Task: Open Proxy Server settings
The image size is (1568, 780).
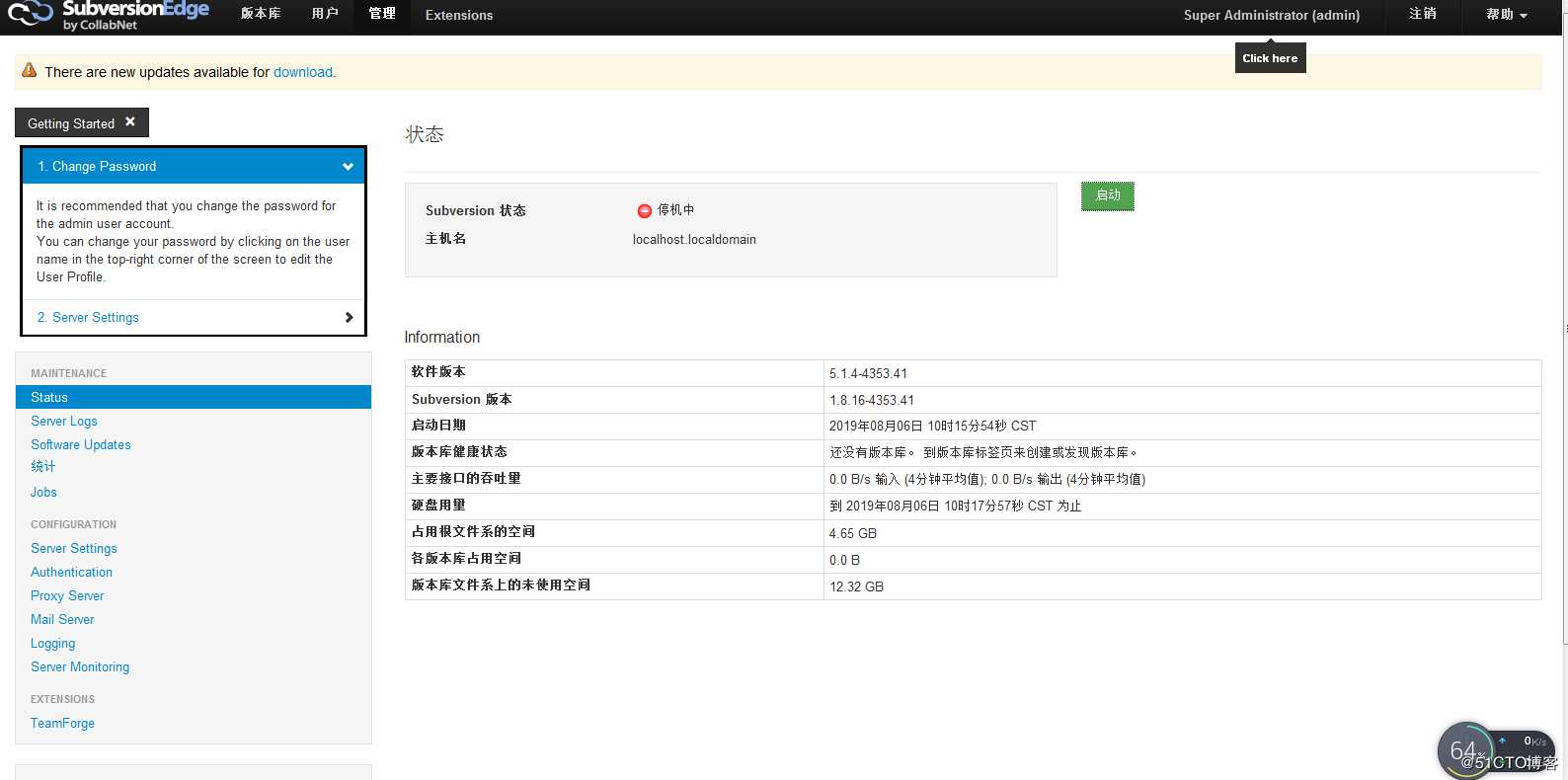Action: click(67, 595)
